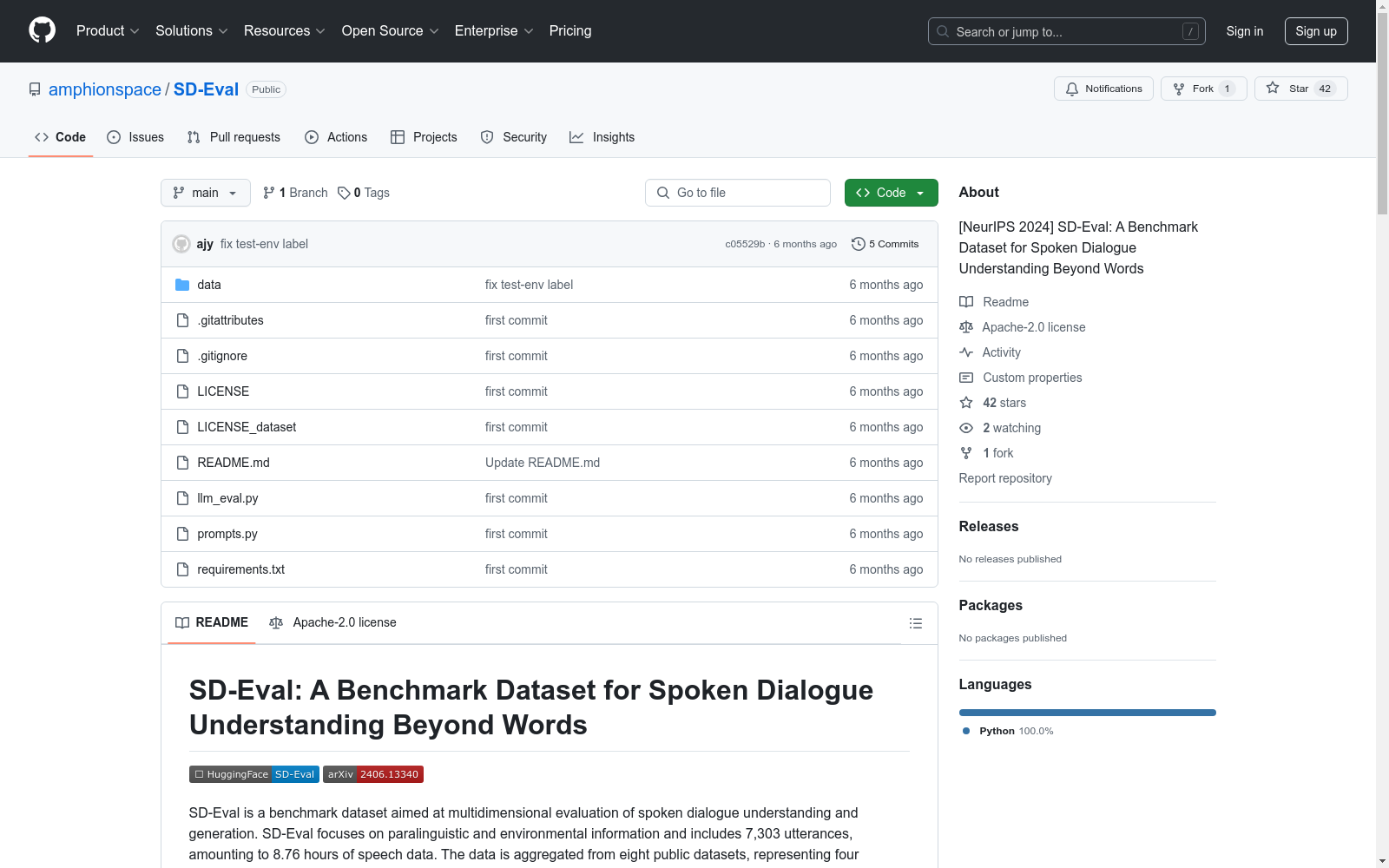Select the Apache-2.0 license readme tab

pyautogui.click(x=332, y=622)
